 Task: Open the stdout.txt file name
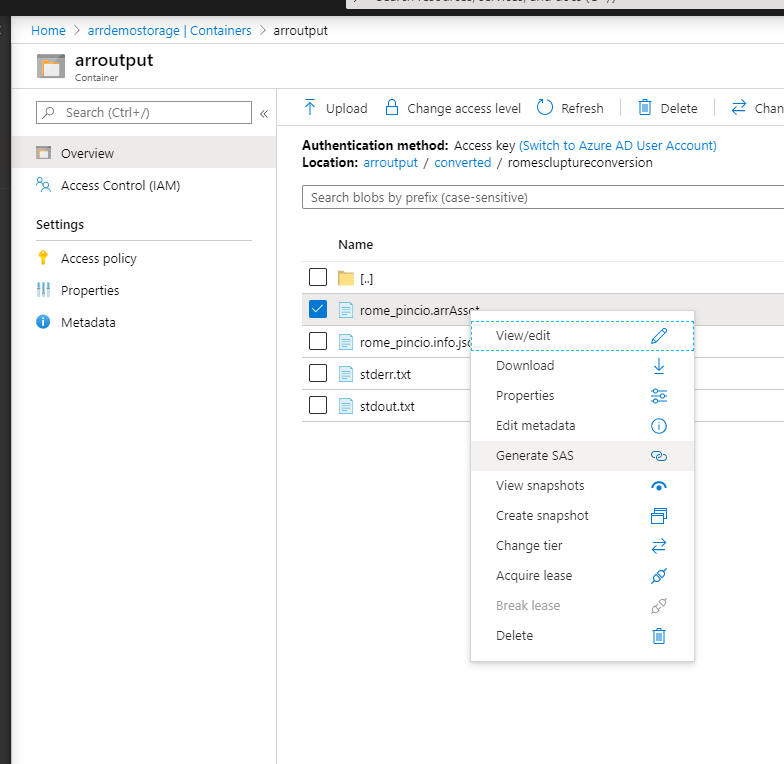(387, 406)
